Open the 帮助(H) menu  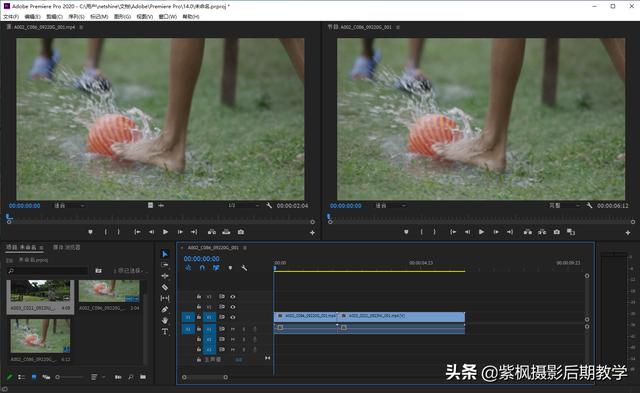pos(191,17)
